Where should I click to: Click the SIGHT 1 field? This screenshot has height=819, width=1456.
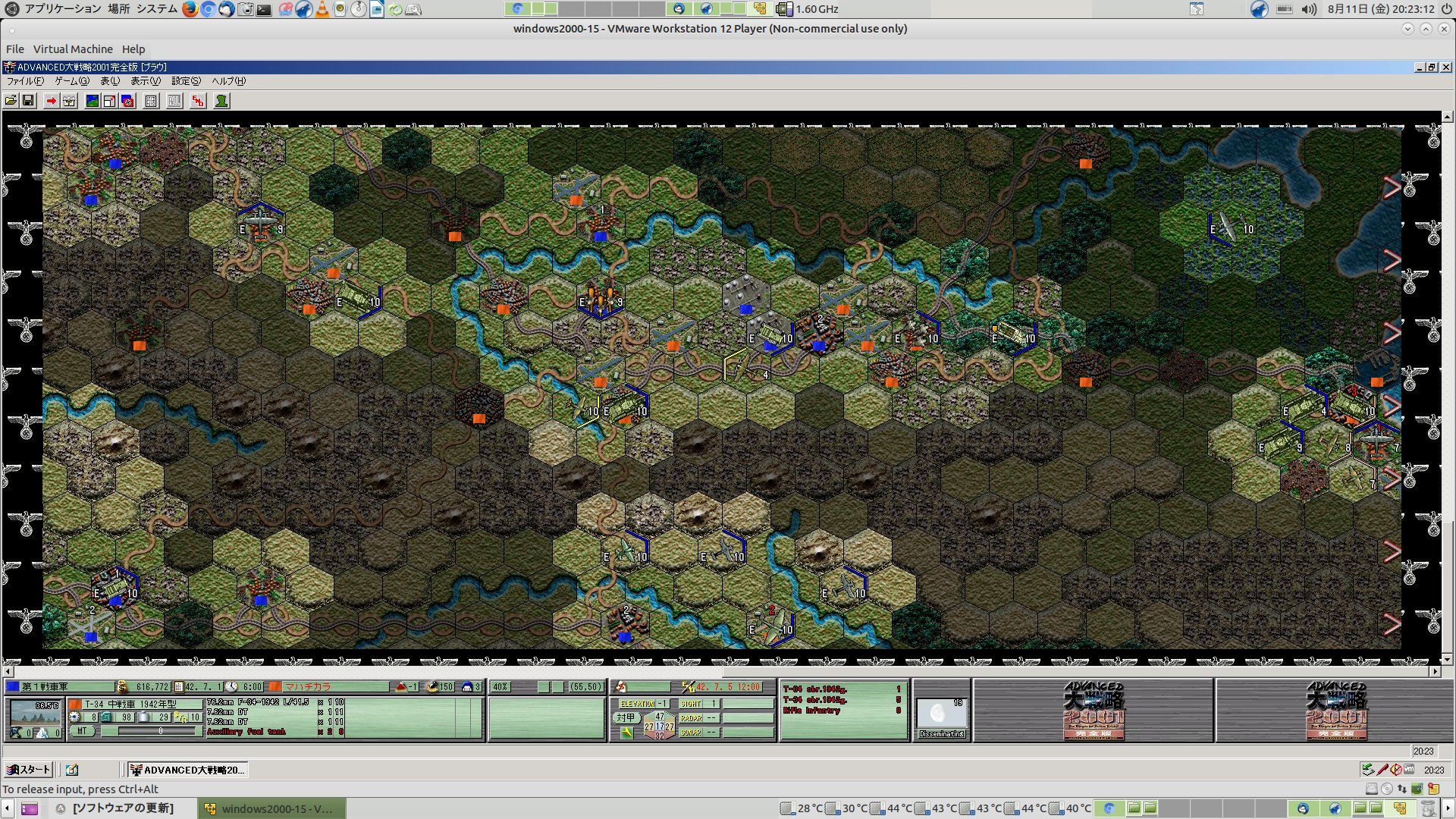tap(698, 704)
